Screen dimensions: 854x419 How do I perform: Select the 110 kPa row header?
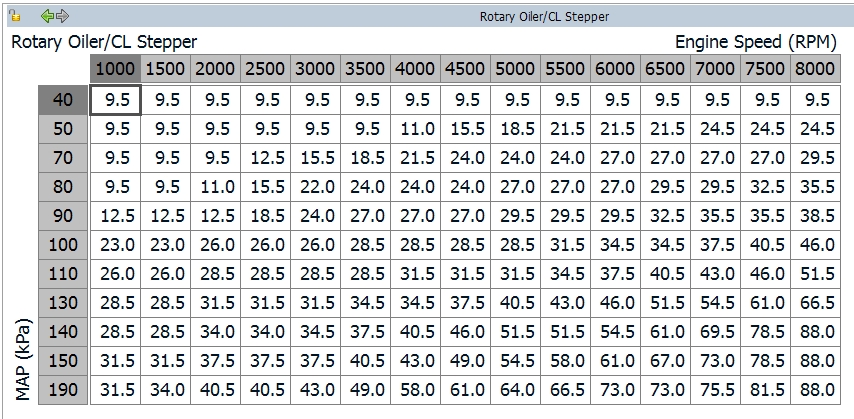tap(63, 274)
